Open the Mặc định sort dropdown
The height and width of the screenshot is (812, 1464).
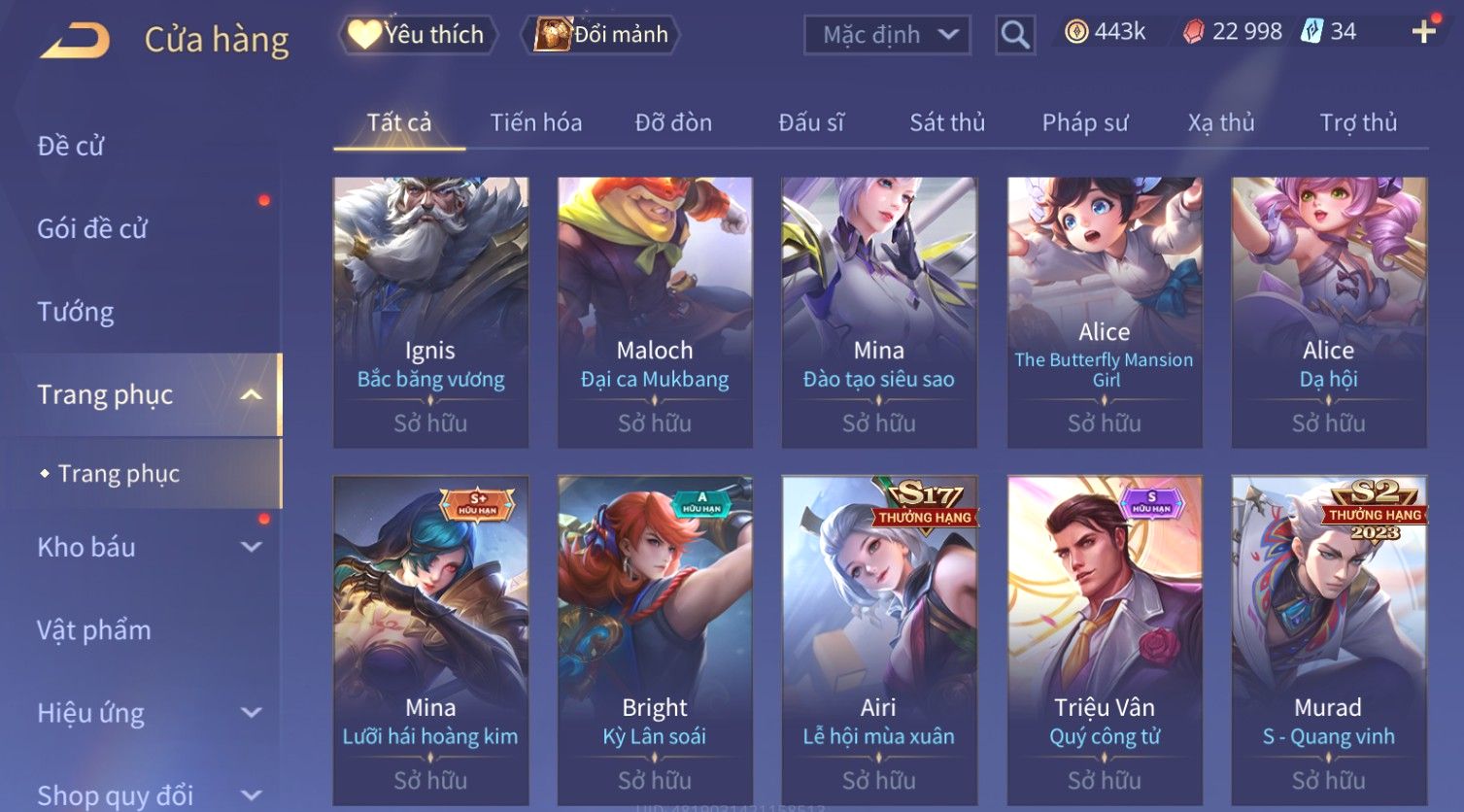pos(887,35)
